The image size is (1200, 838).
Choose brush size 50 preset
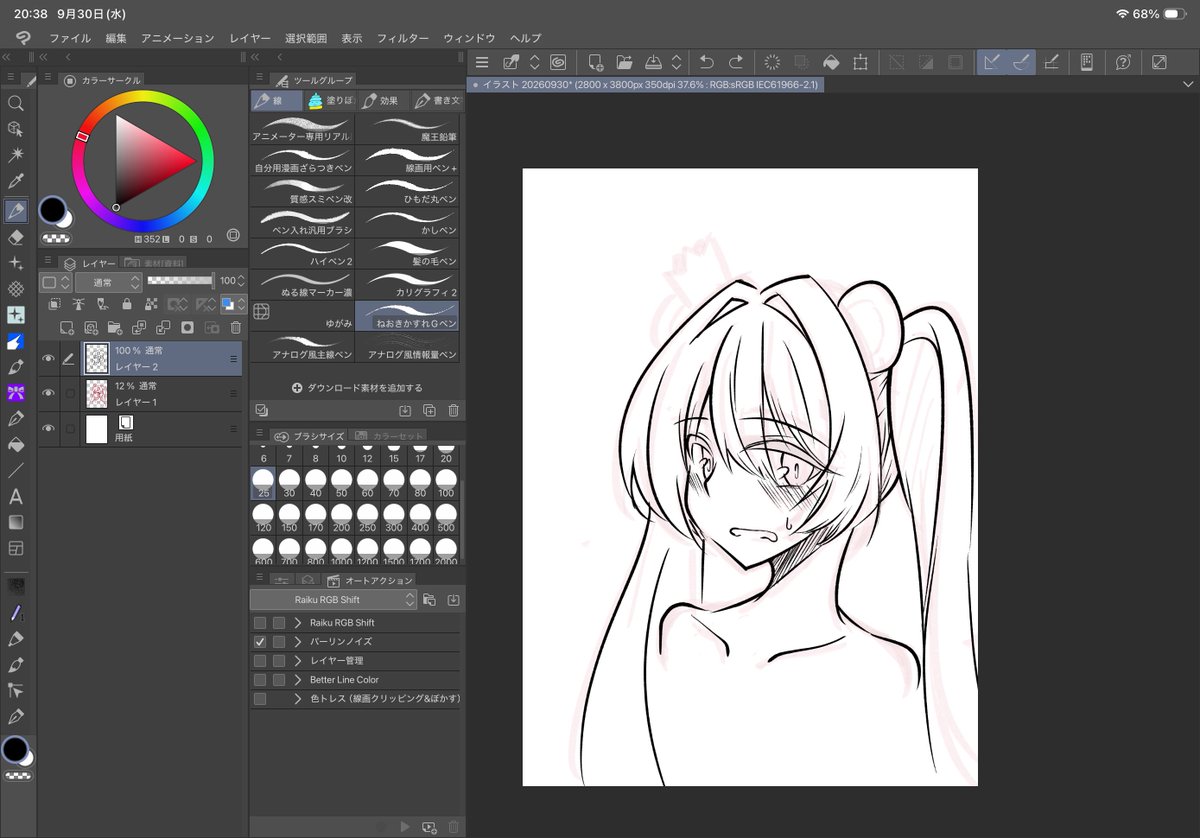pyautogui.click(x=341, y=483)
